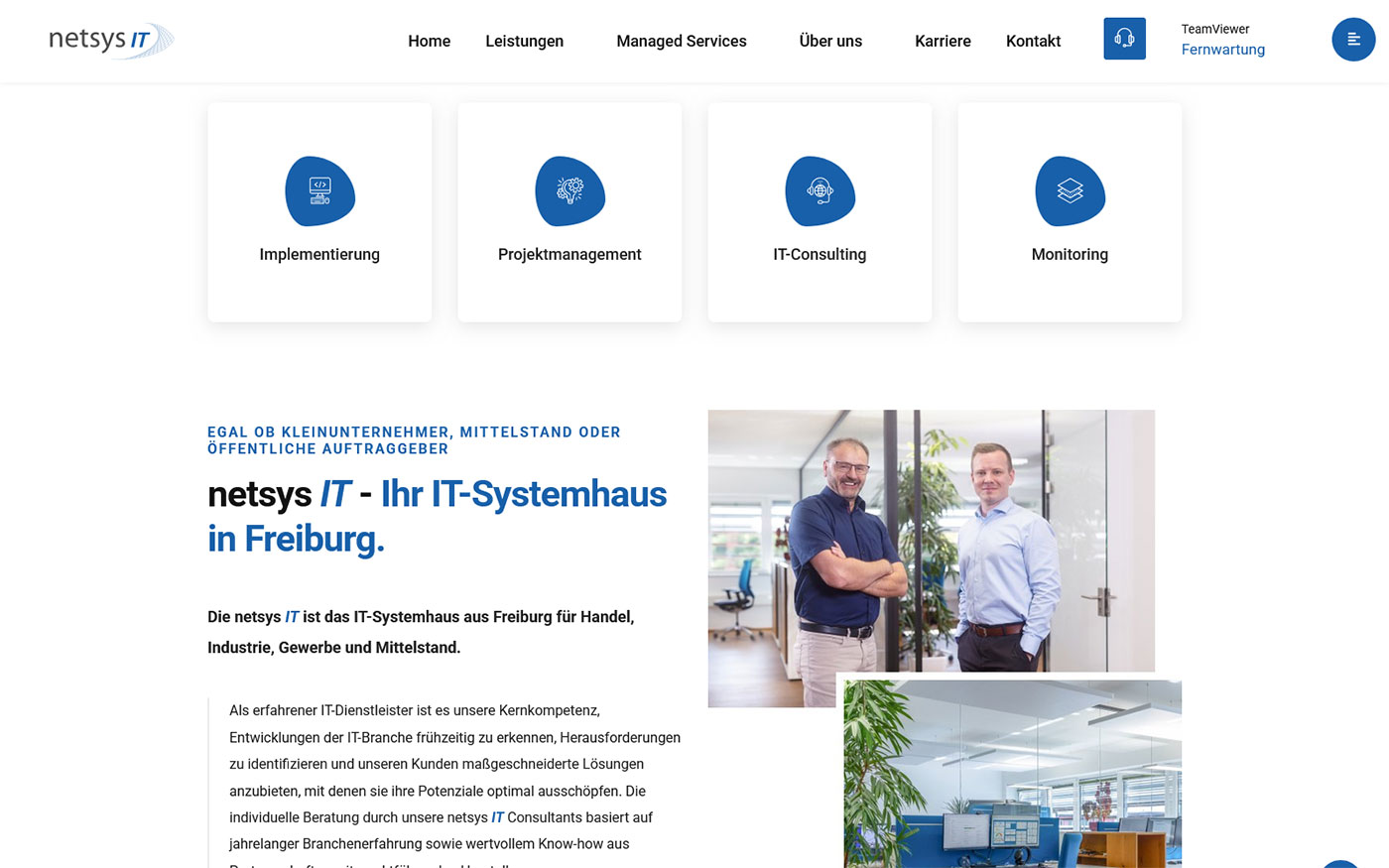Viewport: 1389px width, 868px height.
Task: Click the TeamViewer label
Action: point(1214,29)
